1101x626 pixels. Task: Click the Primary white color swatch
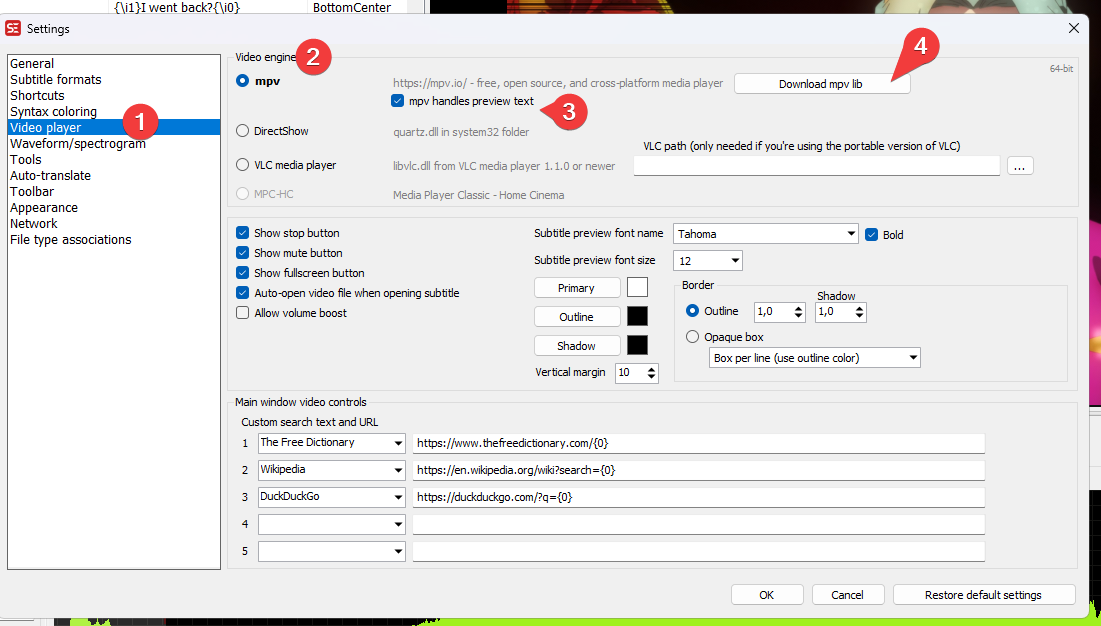(x=637, y=288)
